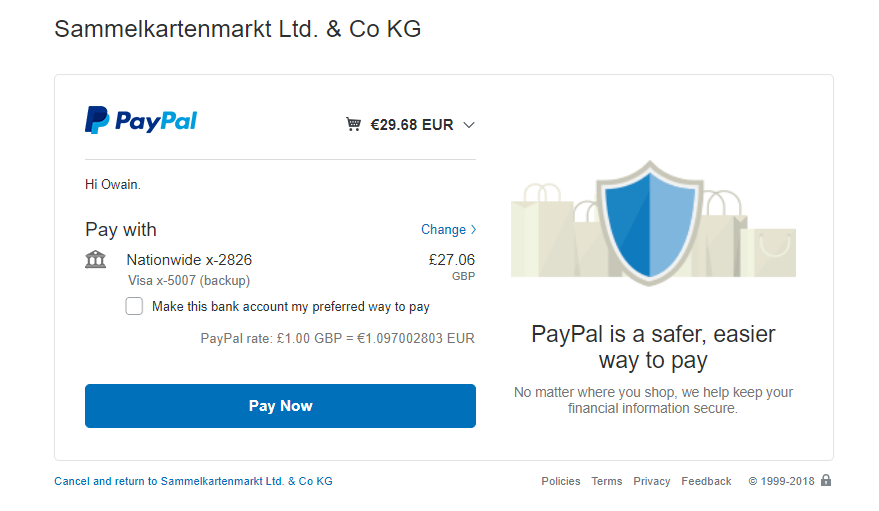Click the blue shield illustration
The width and height of the screenshot is (879, 511).
click(x=650, y=222)
